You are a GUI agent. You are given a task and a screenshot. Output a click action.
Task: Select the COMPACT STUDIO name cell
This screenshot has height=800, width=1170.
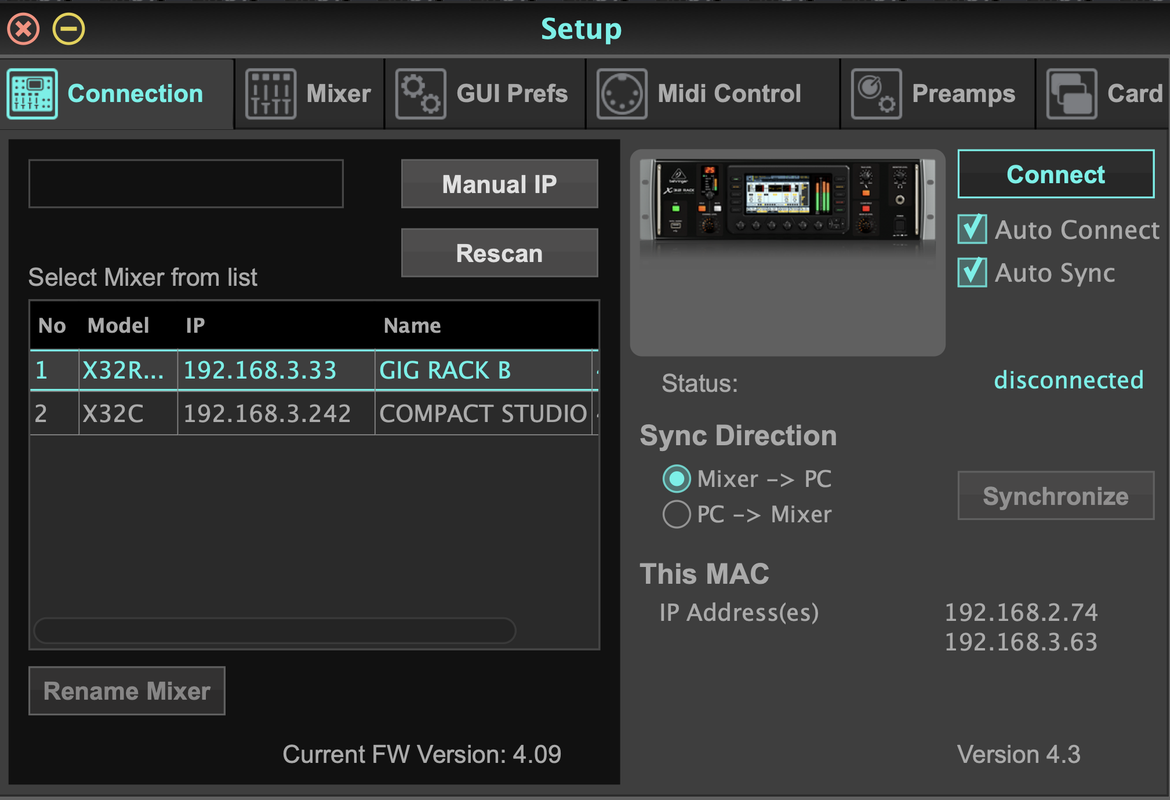tap(484, 413)
